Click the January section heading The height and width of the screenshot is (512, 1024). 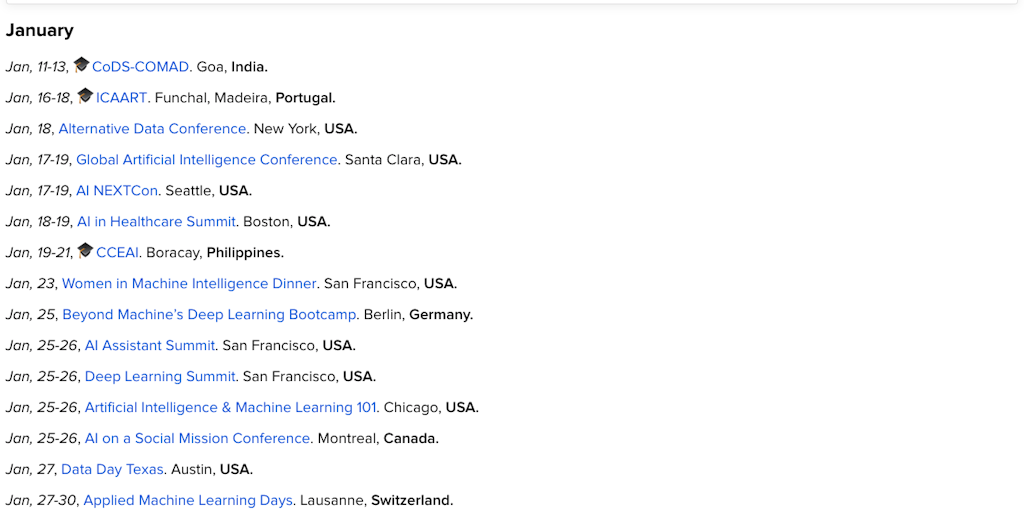pos(40,31)
